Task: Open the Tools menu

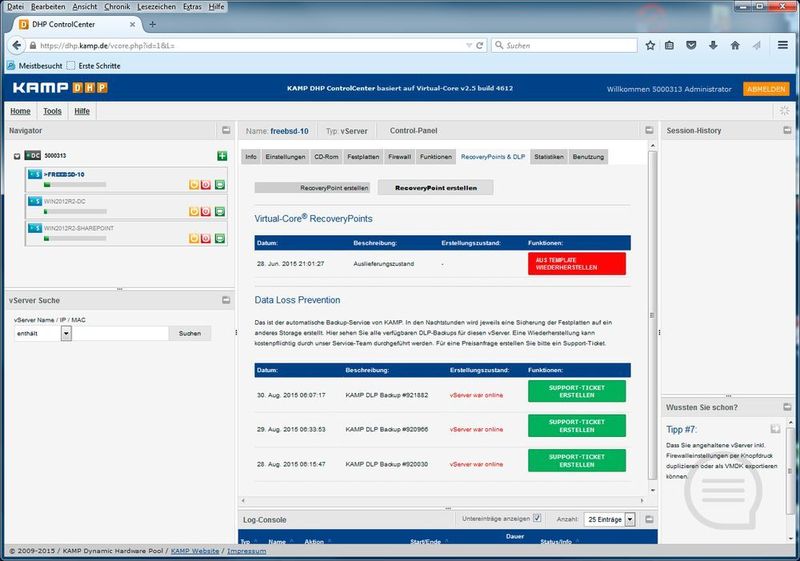Action: (52, 111)
